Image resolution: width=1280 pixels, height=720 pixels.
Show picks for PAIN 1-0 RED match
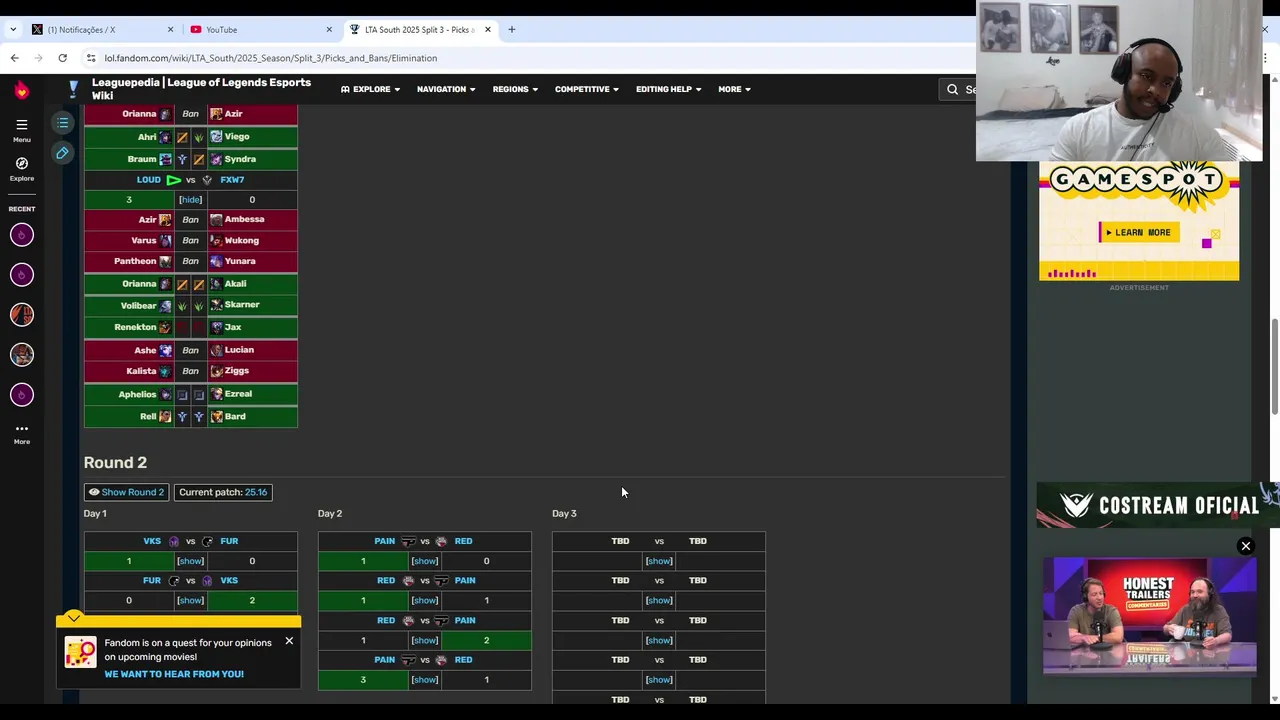(x=424, y=561)
